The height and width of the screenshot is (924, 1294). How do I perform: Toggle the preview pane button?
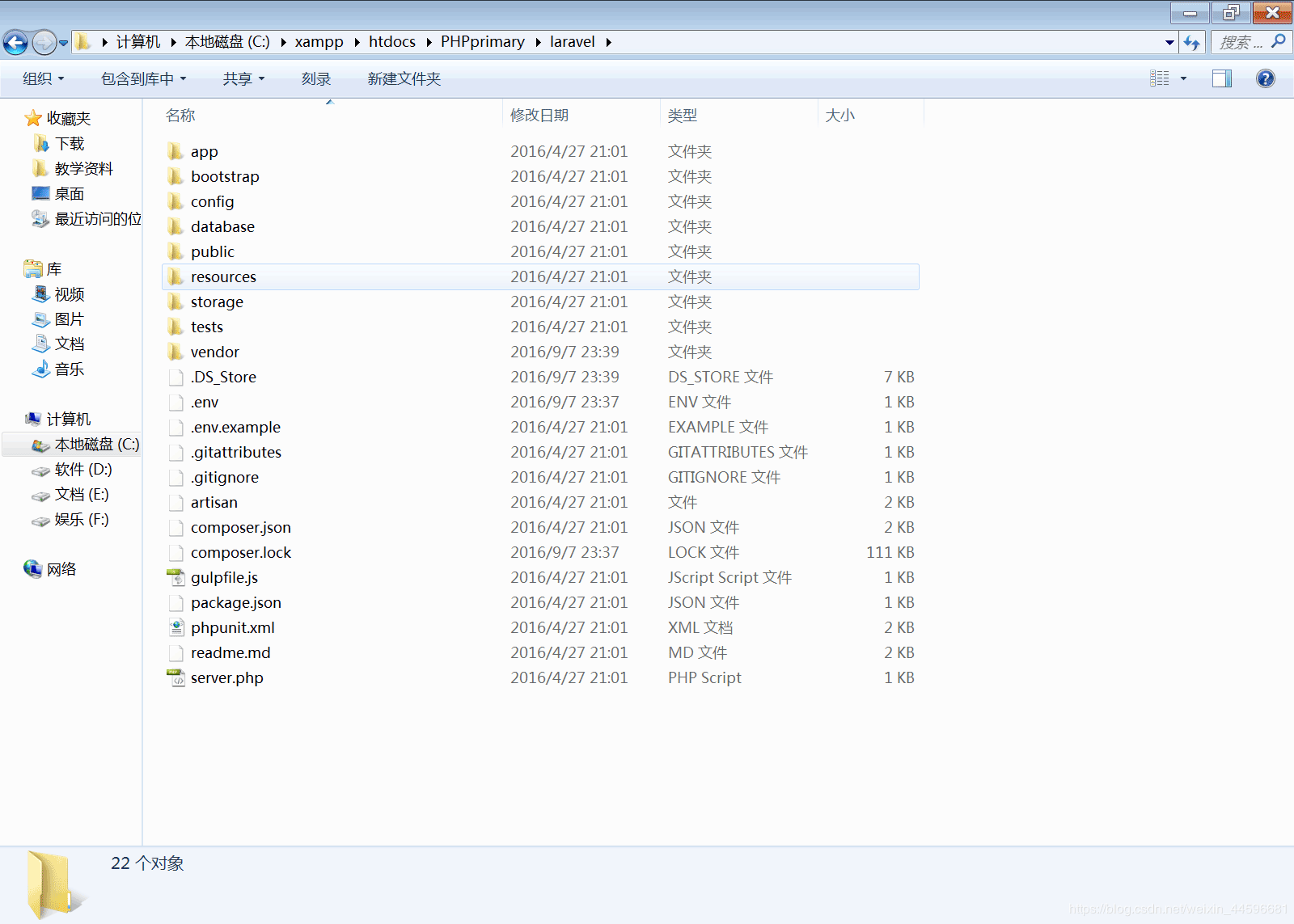point(1221,78)
